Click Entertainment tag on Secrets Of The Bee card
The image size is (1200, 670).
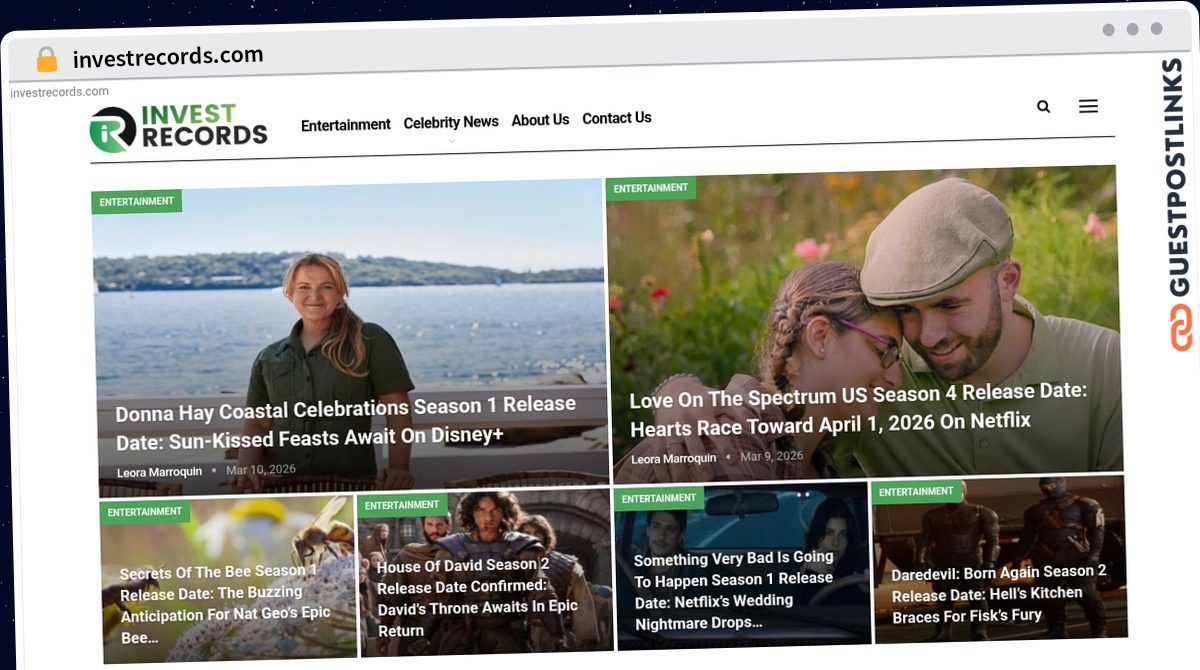click(x=145, y=512)
